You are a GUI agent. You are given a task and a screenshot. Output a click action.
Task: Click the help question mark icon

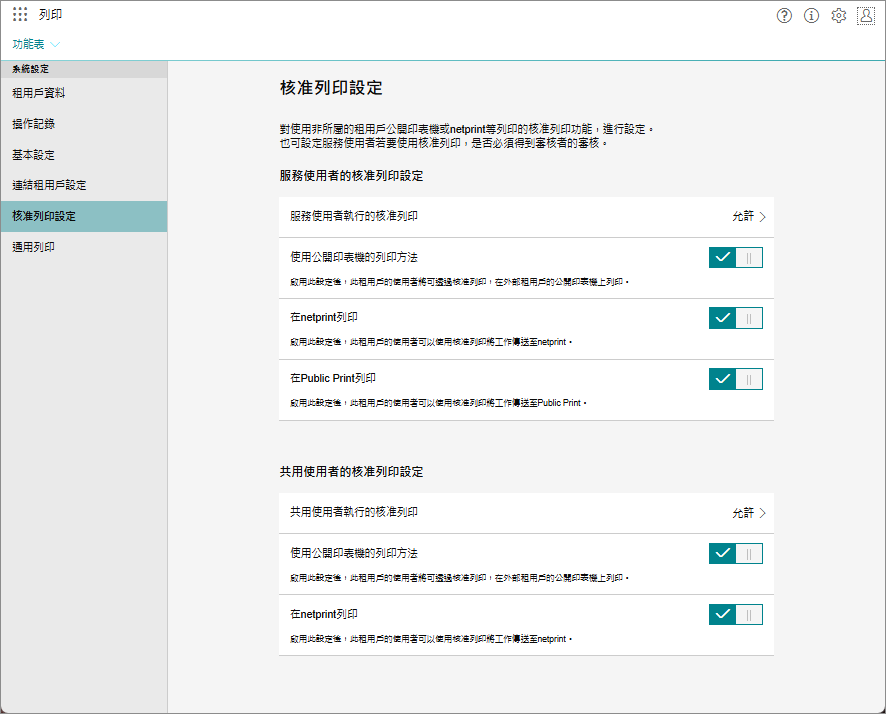784,16
